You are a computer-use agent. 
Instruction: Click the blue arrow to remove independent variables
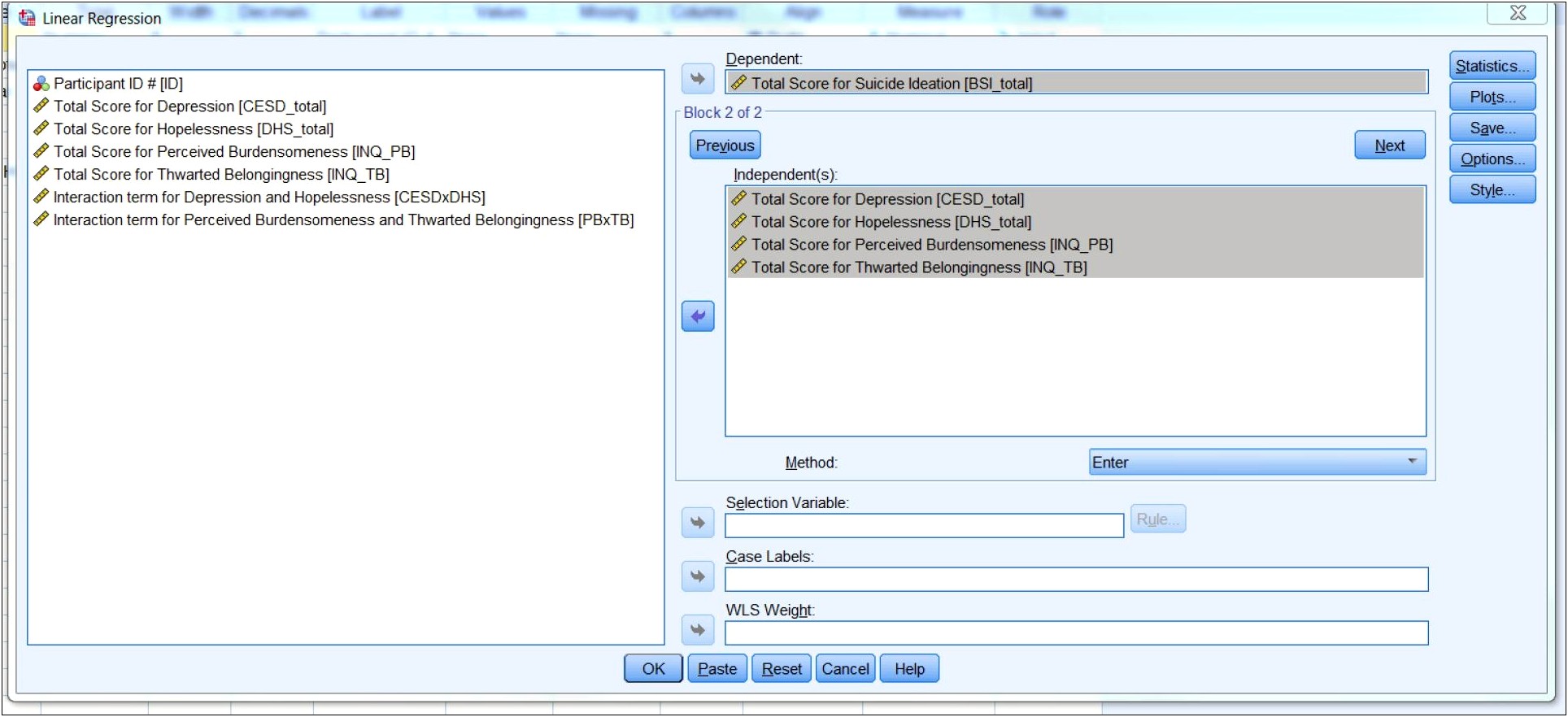click(x=698, y=316)
